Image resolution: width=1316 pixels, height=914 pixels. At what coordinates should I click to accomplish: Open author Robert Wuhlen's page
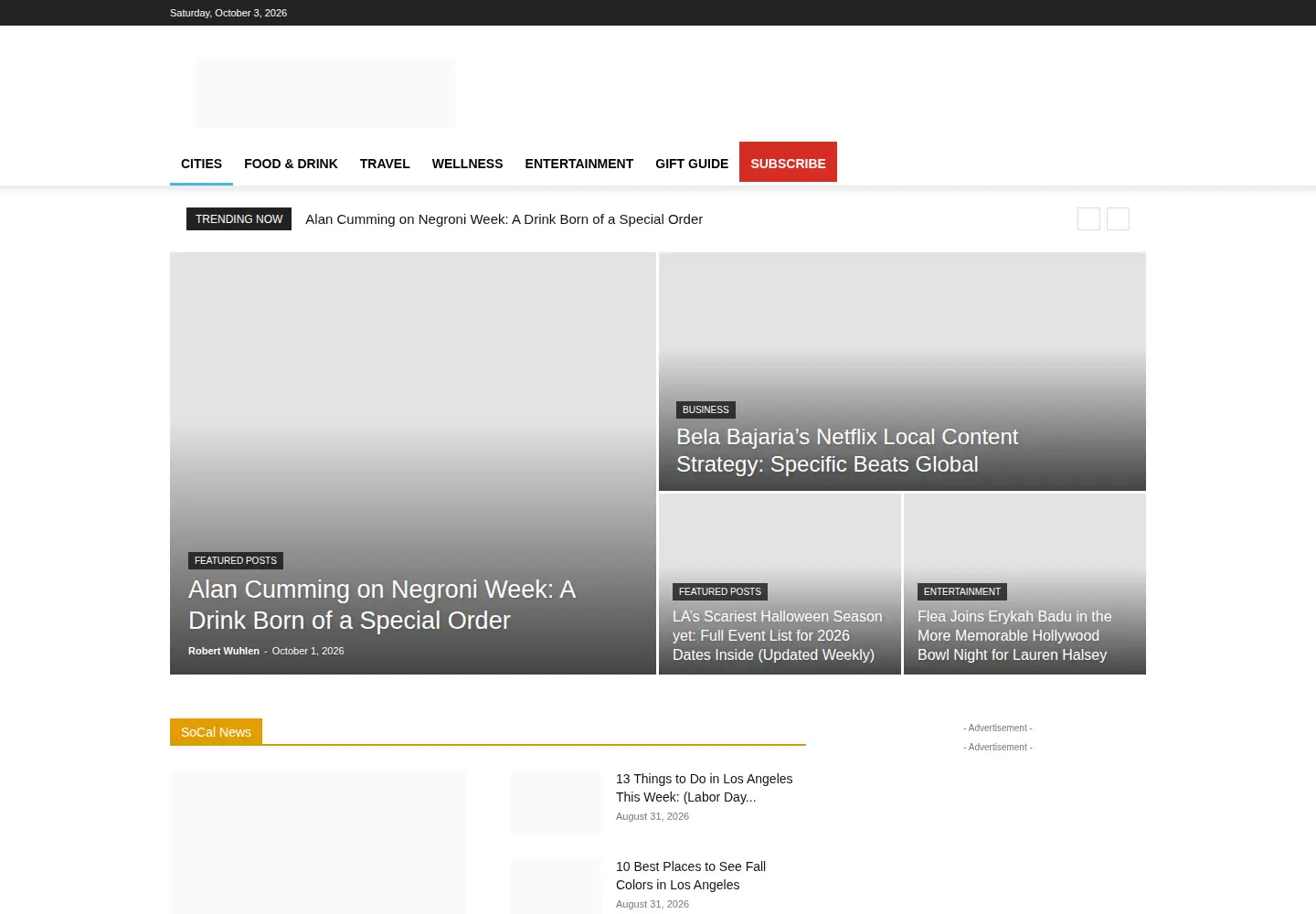tap(224, 651)
